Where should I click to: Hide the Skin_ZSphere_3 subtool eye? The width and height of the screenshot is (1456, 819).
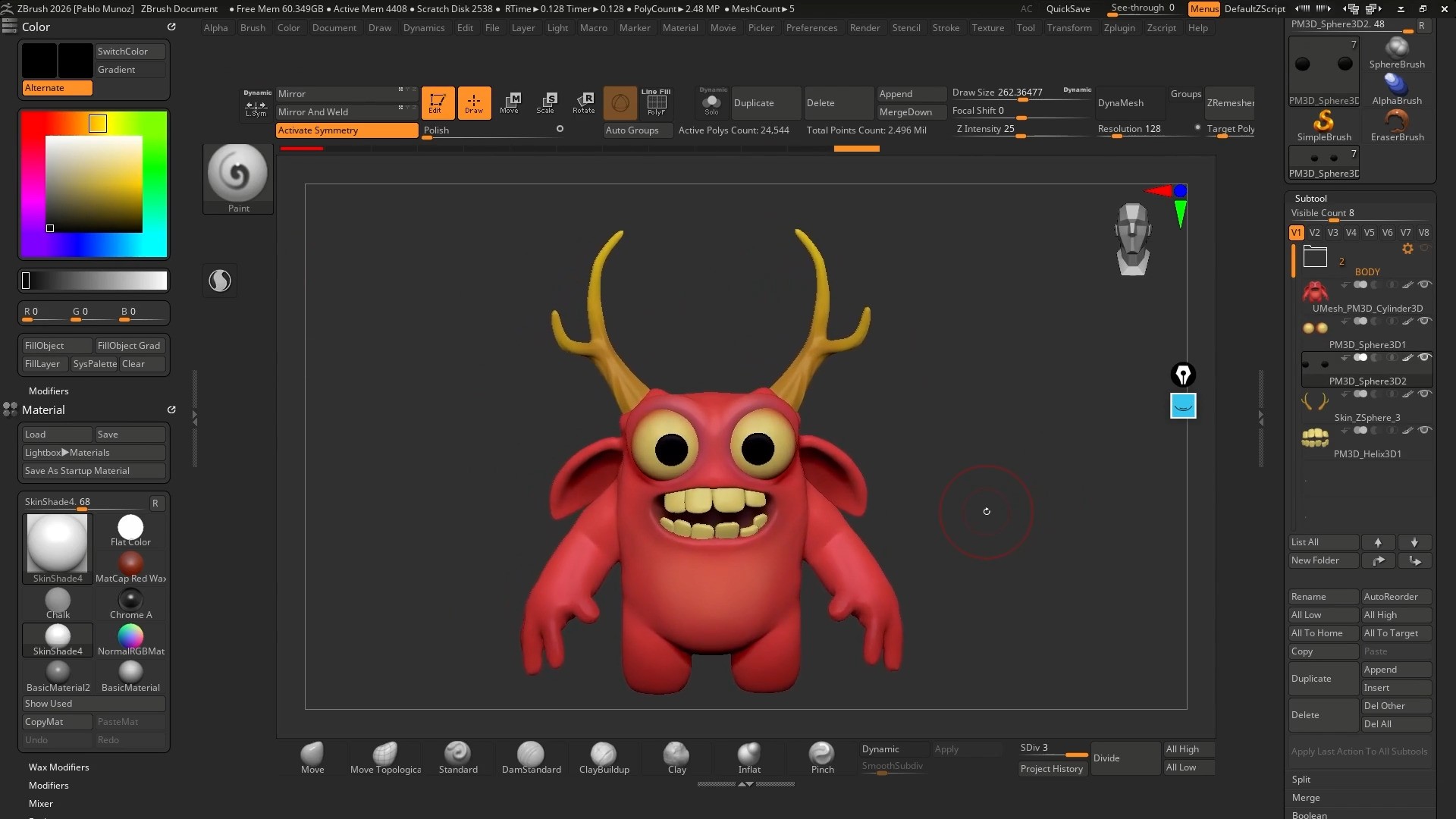click(1425, 394)
